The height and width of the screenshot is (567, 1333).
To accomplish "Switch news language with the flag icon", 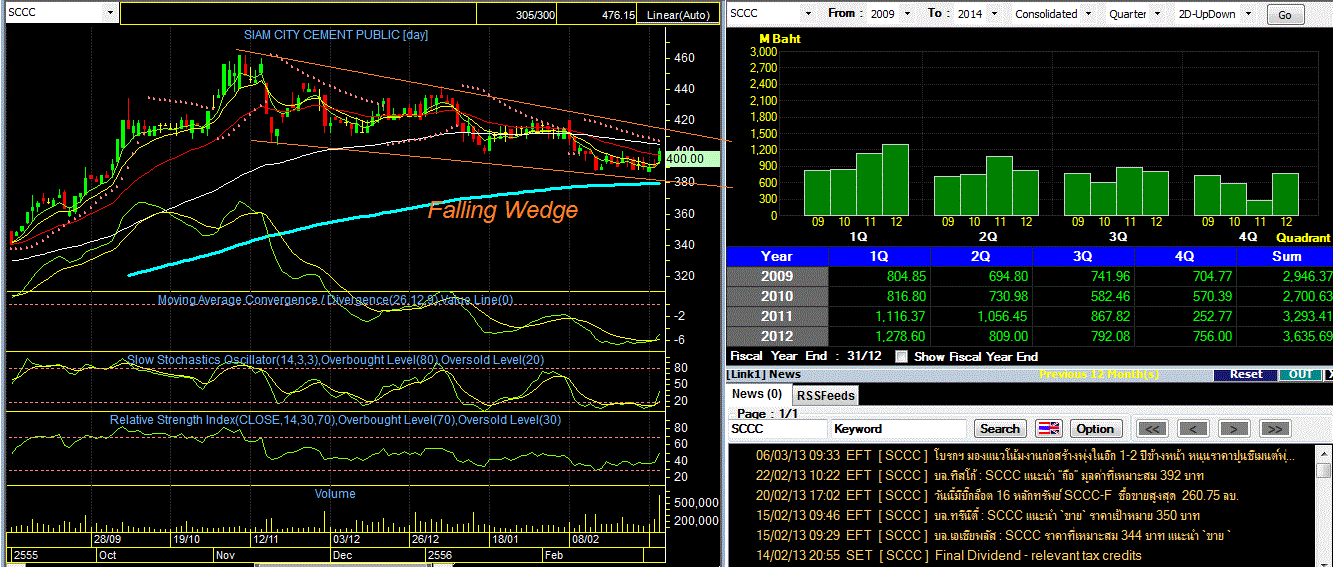I will [1048, 428].
